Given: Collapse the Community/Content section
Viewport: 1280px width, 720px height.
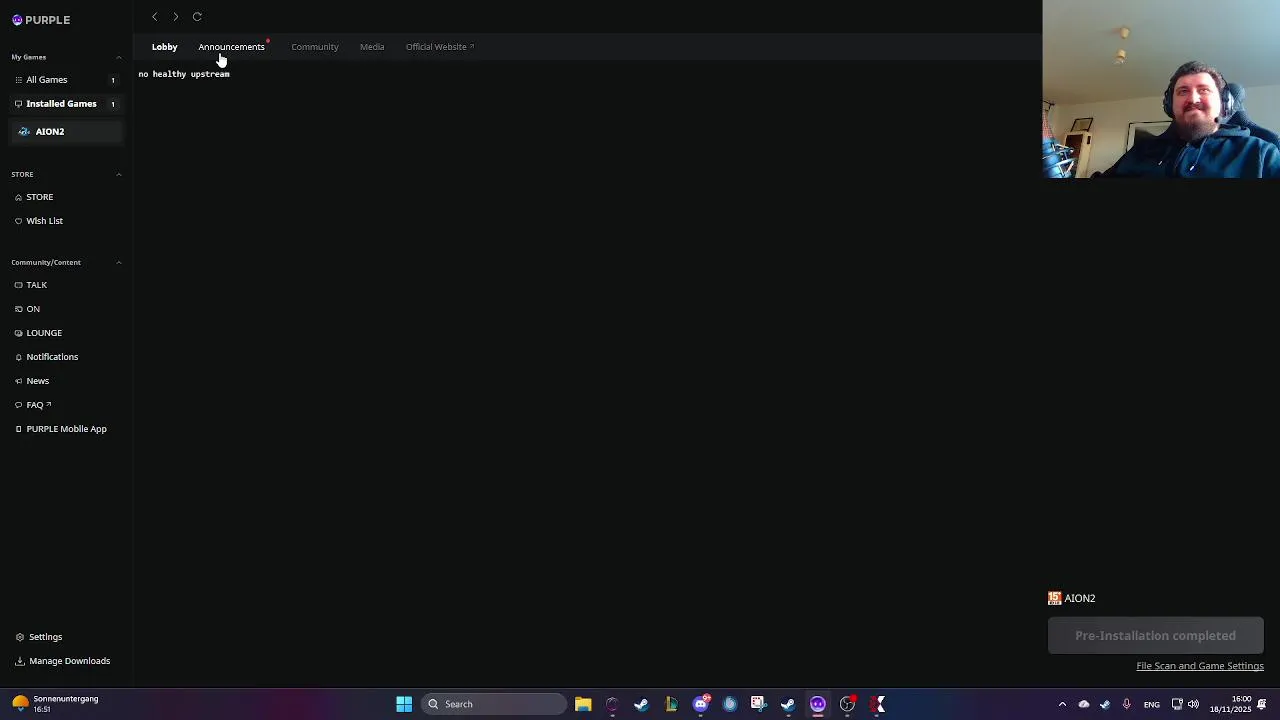Looking at the screenshot, I should [x=119, y=262].
